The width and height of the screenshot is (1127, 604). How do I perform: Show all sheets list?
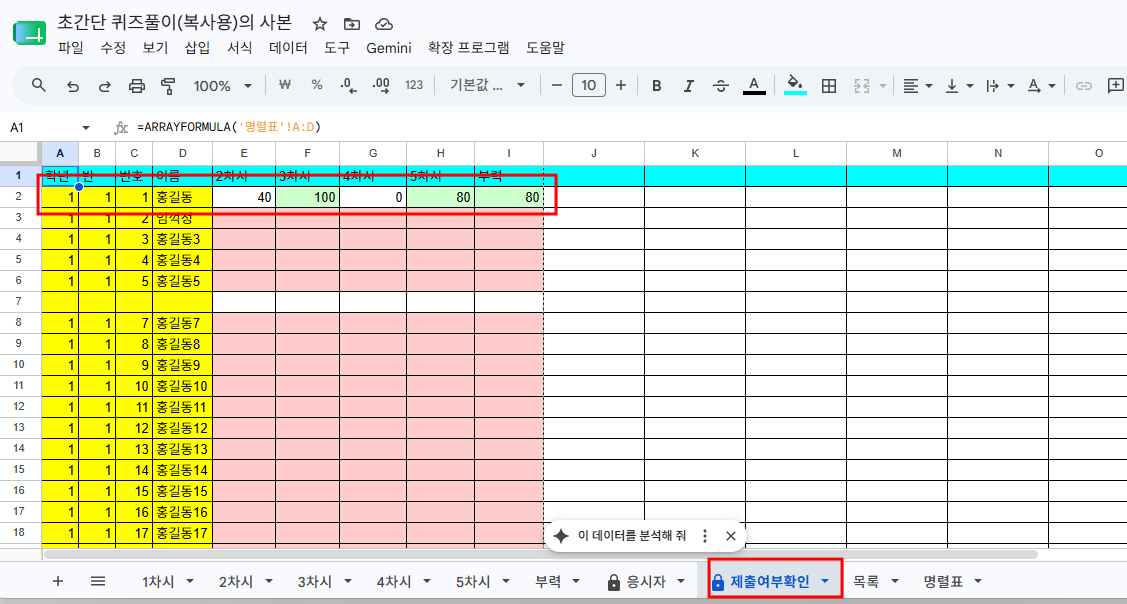(x=98, y=582)
